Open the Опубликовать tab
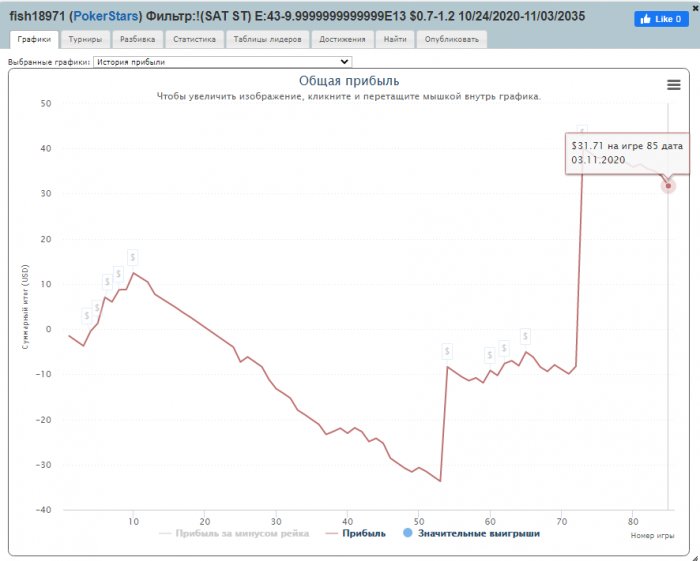700x561 pixels. tap(452, 39)
